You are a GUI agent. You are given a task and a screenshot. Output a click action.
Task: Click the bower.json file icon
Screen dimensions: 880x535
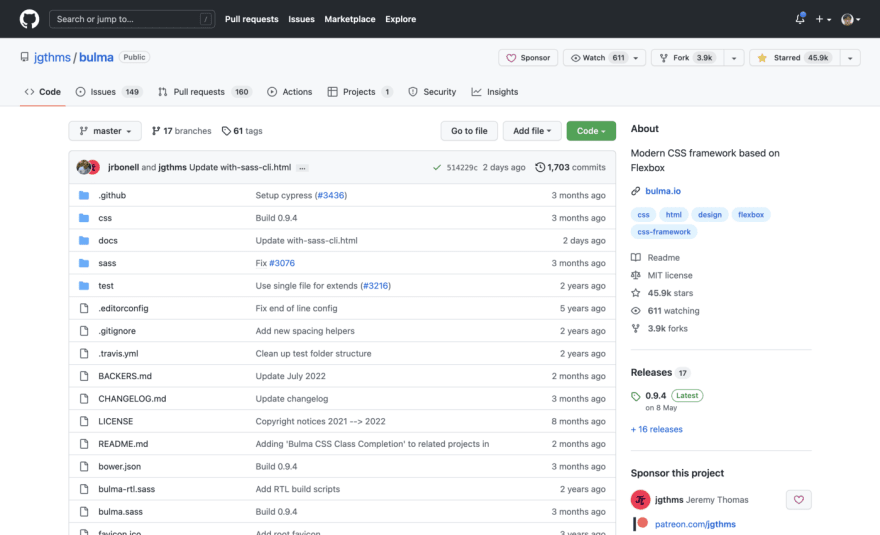pyautogui.click(x=84, y=467)
